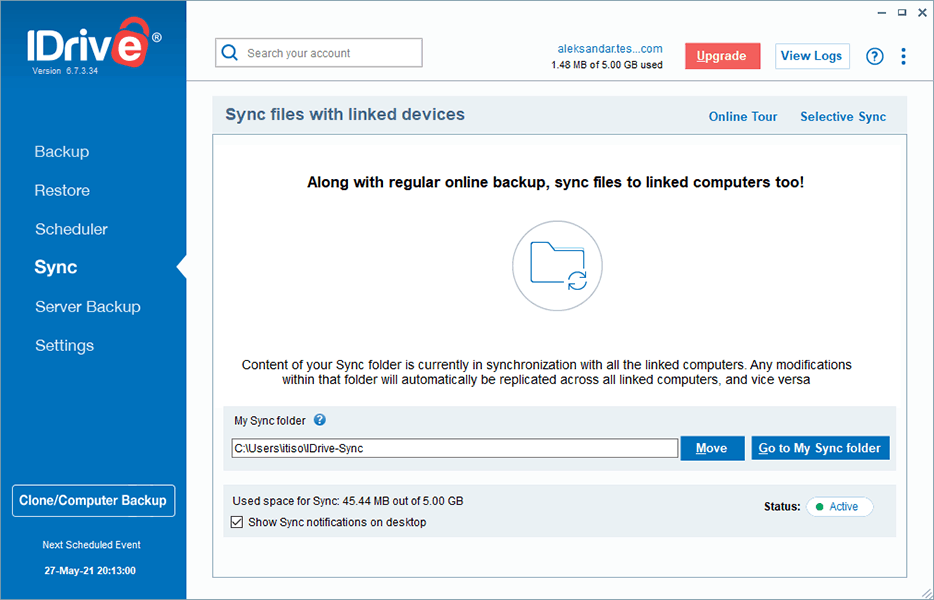
Task: Close the IDrive window
Action: tap(921, 13)
